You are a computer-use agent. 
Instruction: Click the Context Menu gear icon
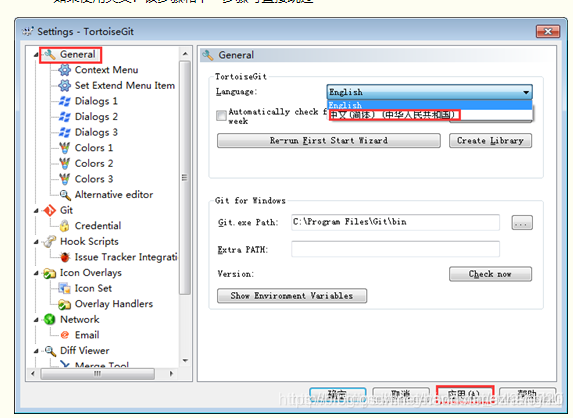point(65,70)
